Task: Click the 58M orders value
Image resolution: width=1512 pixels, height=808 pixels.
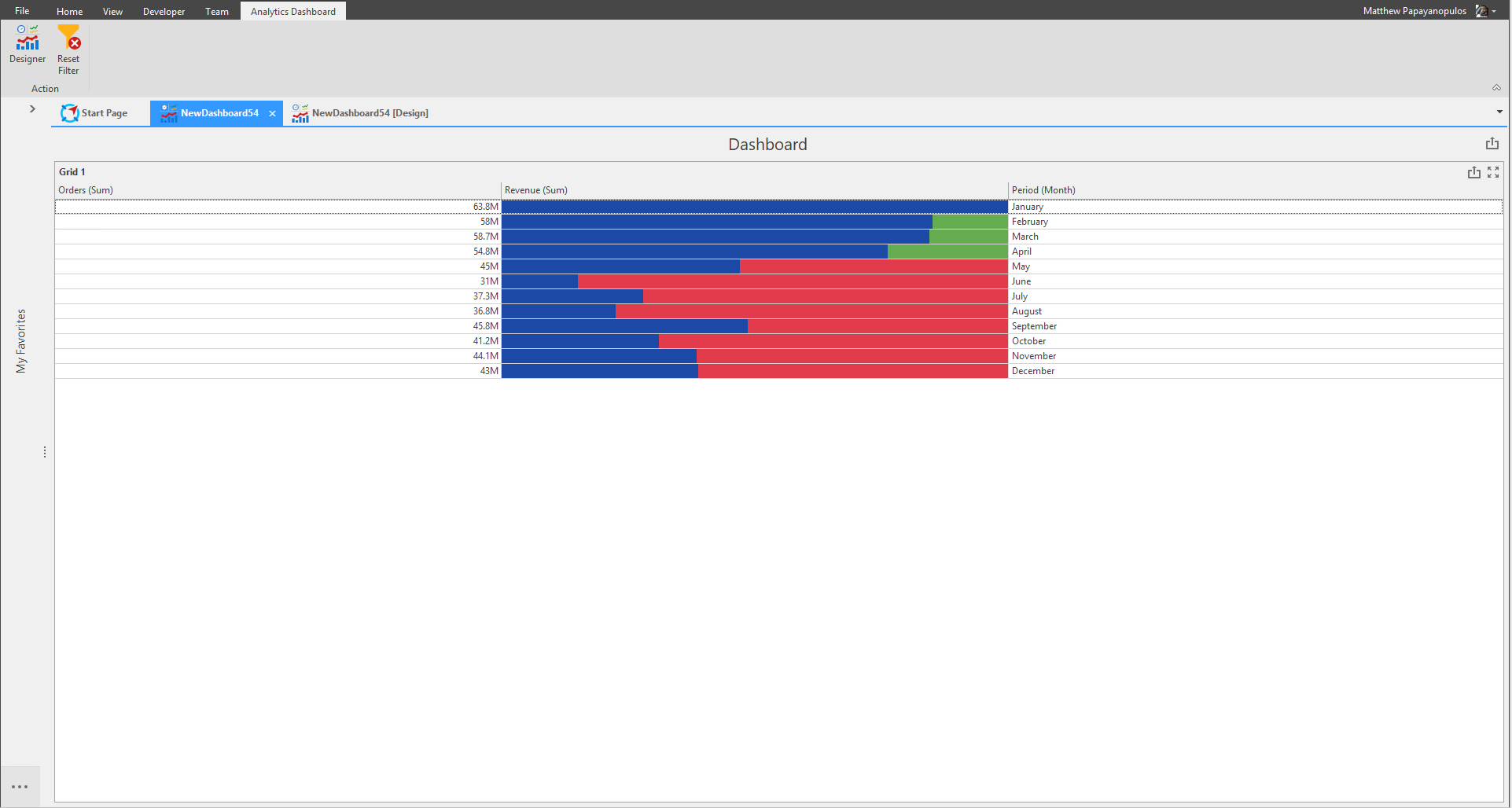Action: 489,222
